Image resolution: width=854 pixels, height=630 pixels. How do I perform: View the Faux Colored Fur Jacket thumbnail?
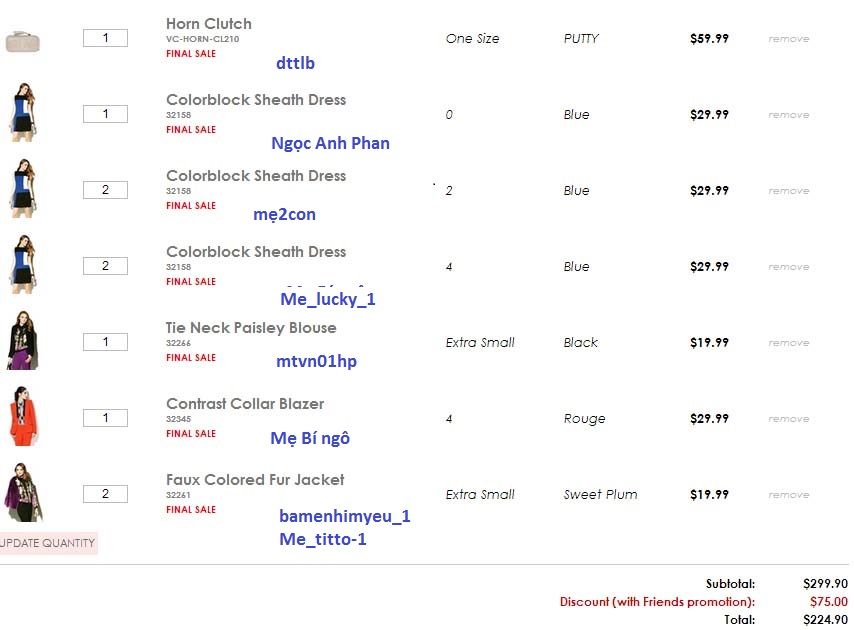point(21,493)
